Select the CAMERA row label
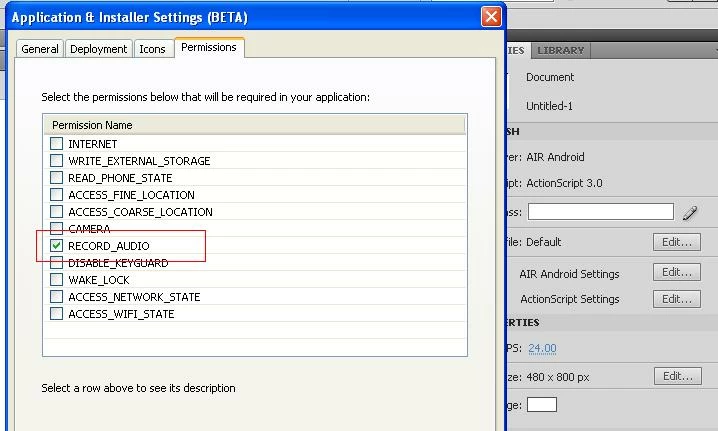 click(89, 229)
